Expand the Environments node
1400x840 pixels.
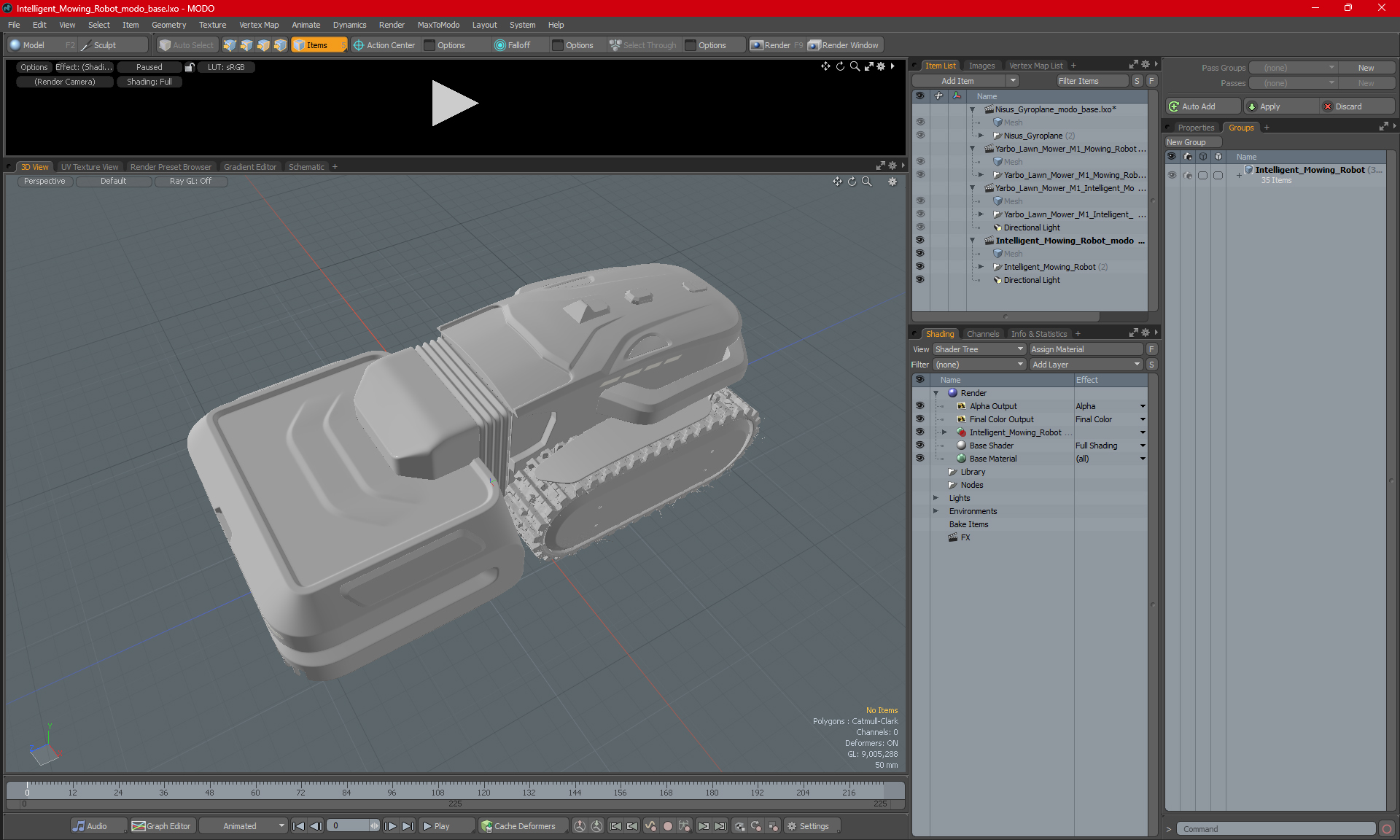pyautogui.click(x=936, y=511)
